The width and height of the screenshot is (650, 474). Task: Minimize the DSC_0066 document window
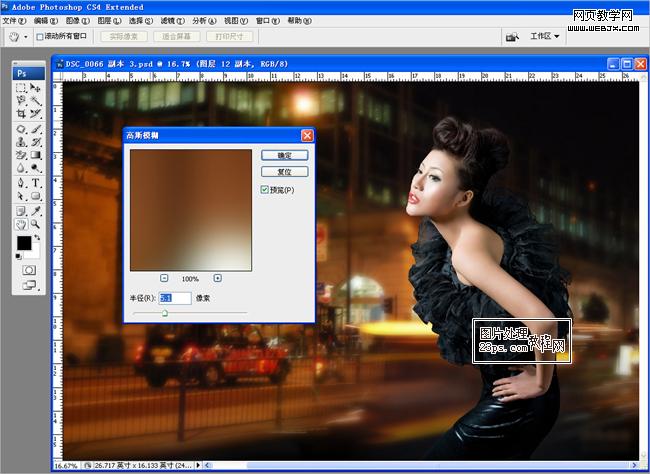coord(613,64)
